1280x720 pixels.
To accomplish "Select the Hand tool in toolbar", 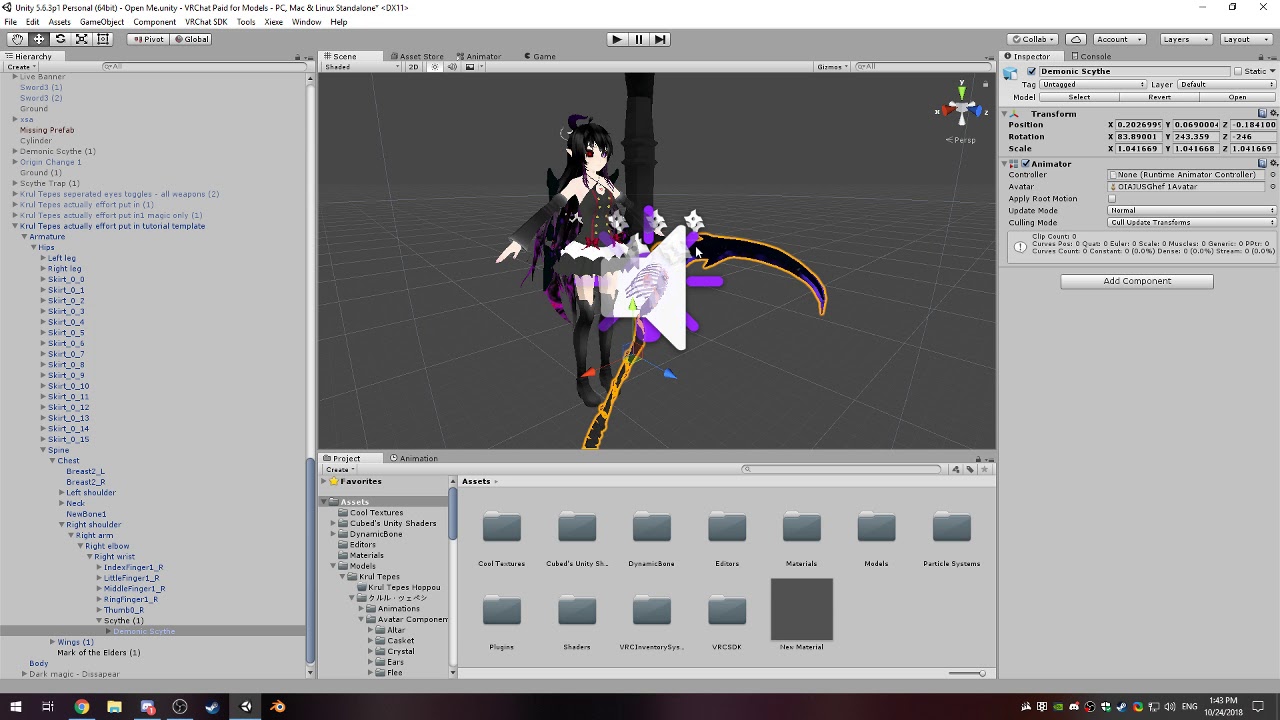I will click(17, 39).
